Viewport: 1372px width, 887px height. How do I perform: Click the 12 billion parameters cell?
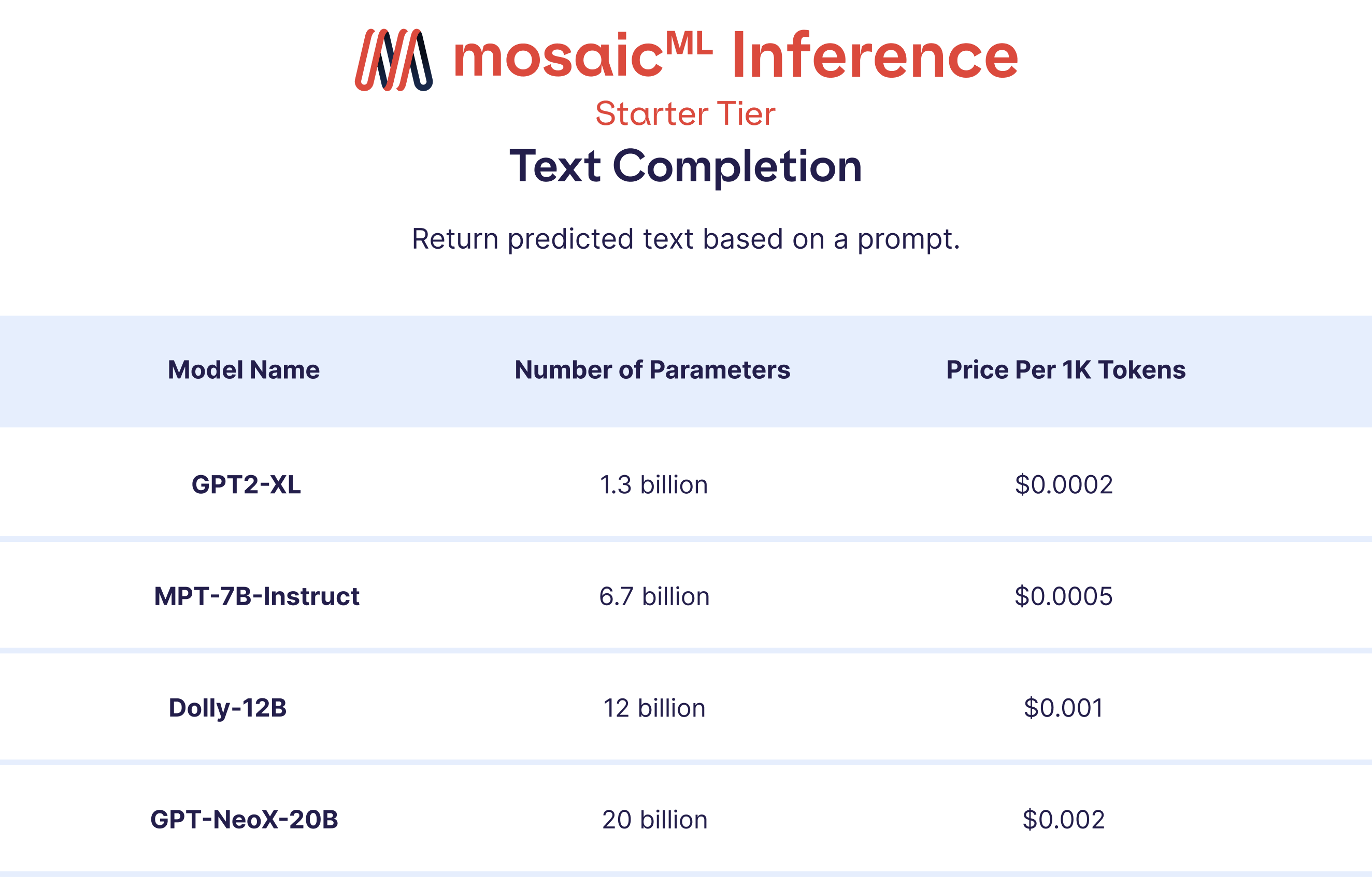coord(654,708)
